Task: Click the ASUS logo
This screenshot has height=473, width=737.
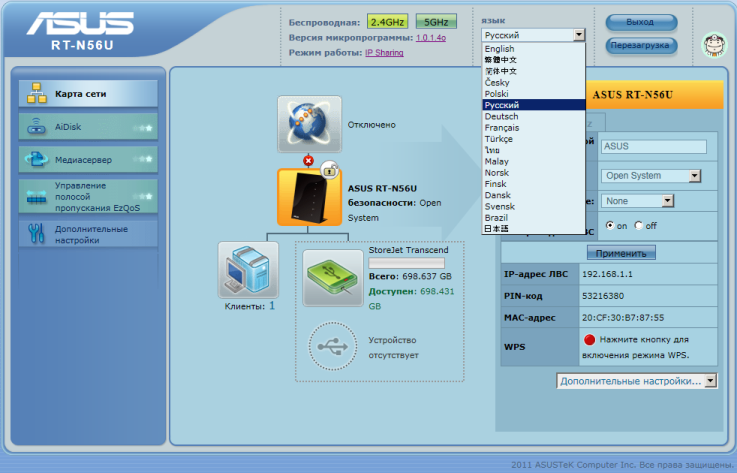Action: (x=80, y=24)
